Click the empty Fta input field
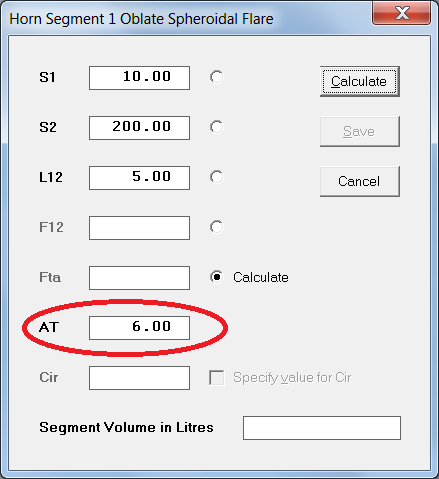The width and height of the screenshot is (439, 479). point(139,278)
